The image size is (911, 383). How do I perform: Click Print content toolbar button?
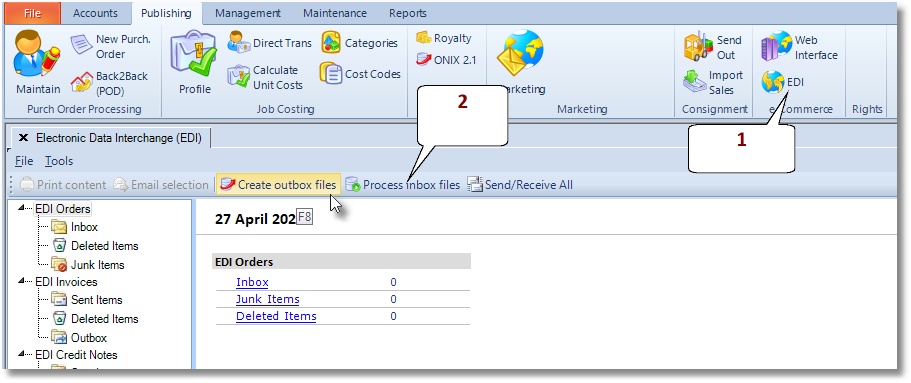coord(63,185)
